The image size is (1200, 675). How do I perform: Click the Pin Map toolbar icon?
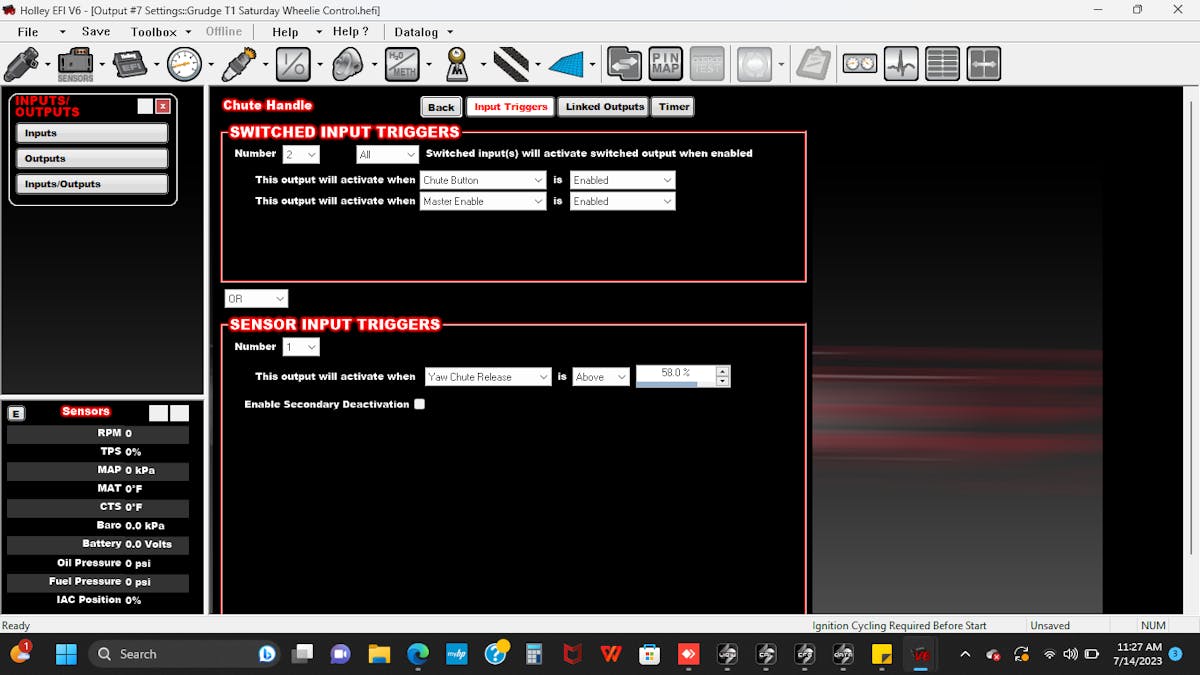click(x=665, y=64)
